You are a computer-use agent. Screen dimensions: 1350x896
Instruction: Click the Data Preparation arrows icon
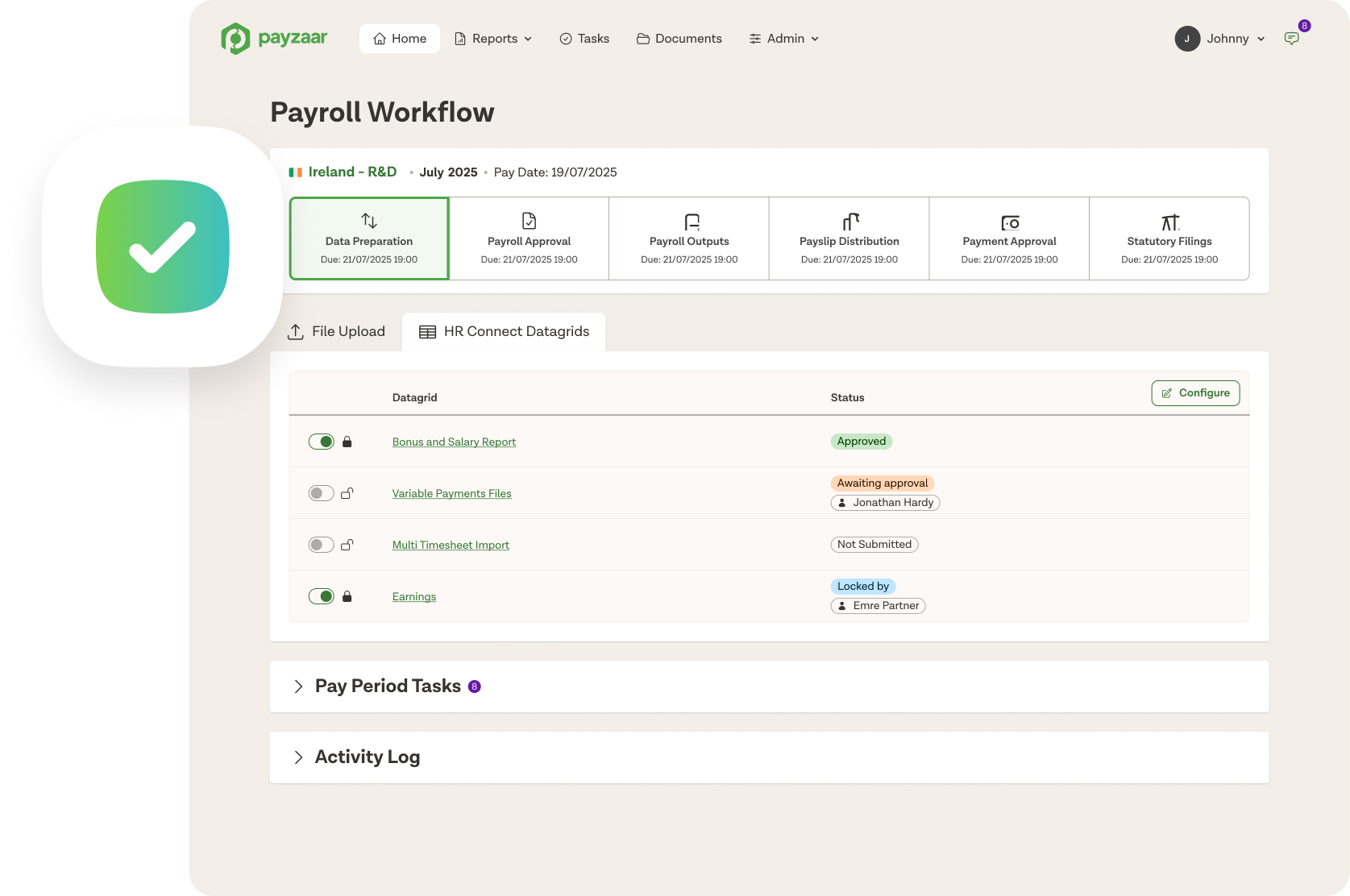(369, 221)
